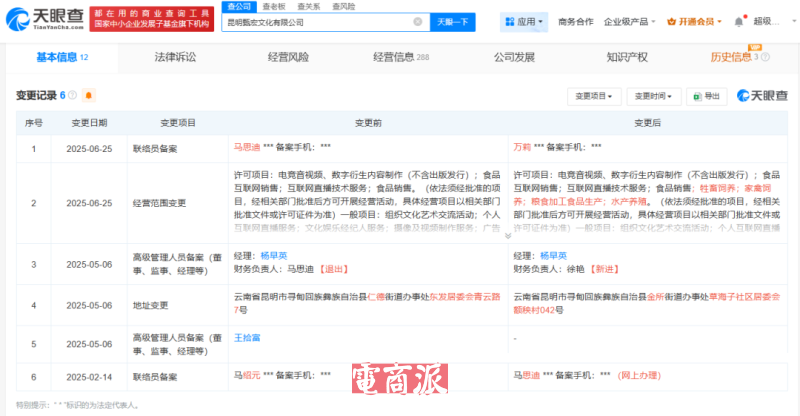Image resolution: width=800 pixels, height=416 pixels.
Task: Switch to the 法律诉讼 tab
Action: pyautogui.click(x=175, y=57)
